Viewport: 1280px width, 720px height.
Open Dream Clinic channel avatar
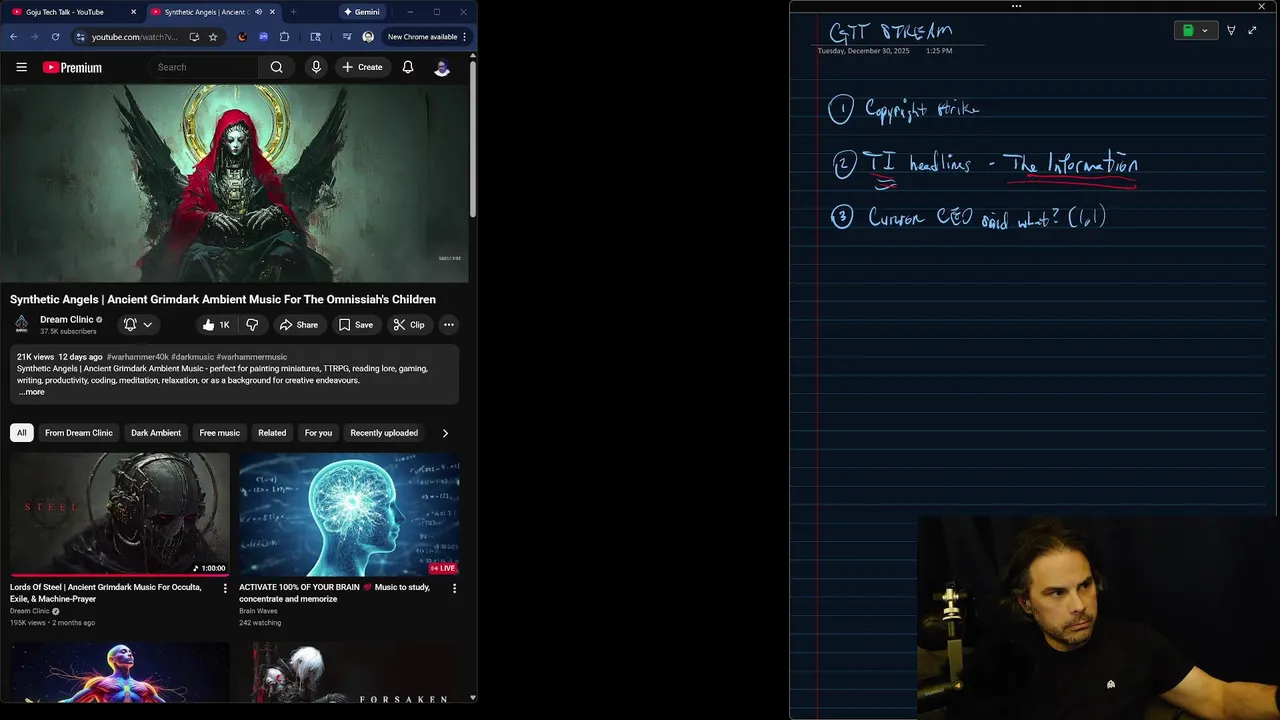21,324
